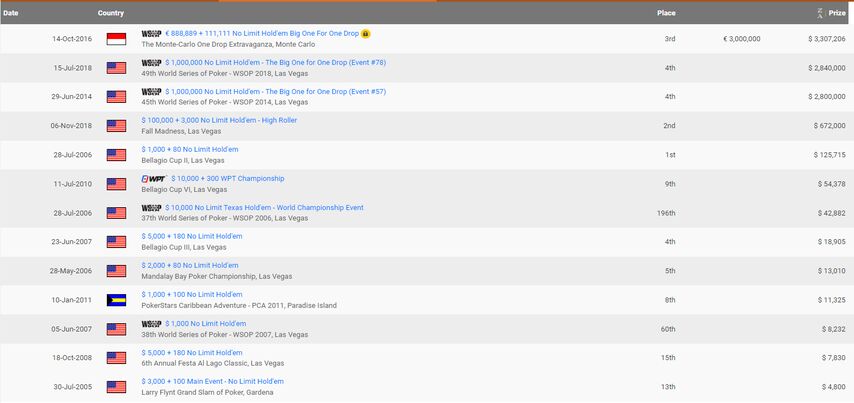Select the $ 672,000 prize cell
The image size is (854, 403).
click(830, 126)
